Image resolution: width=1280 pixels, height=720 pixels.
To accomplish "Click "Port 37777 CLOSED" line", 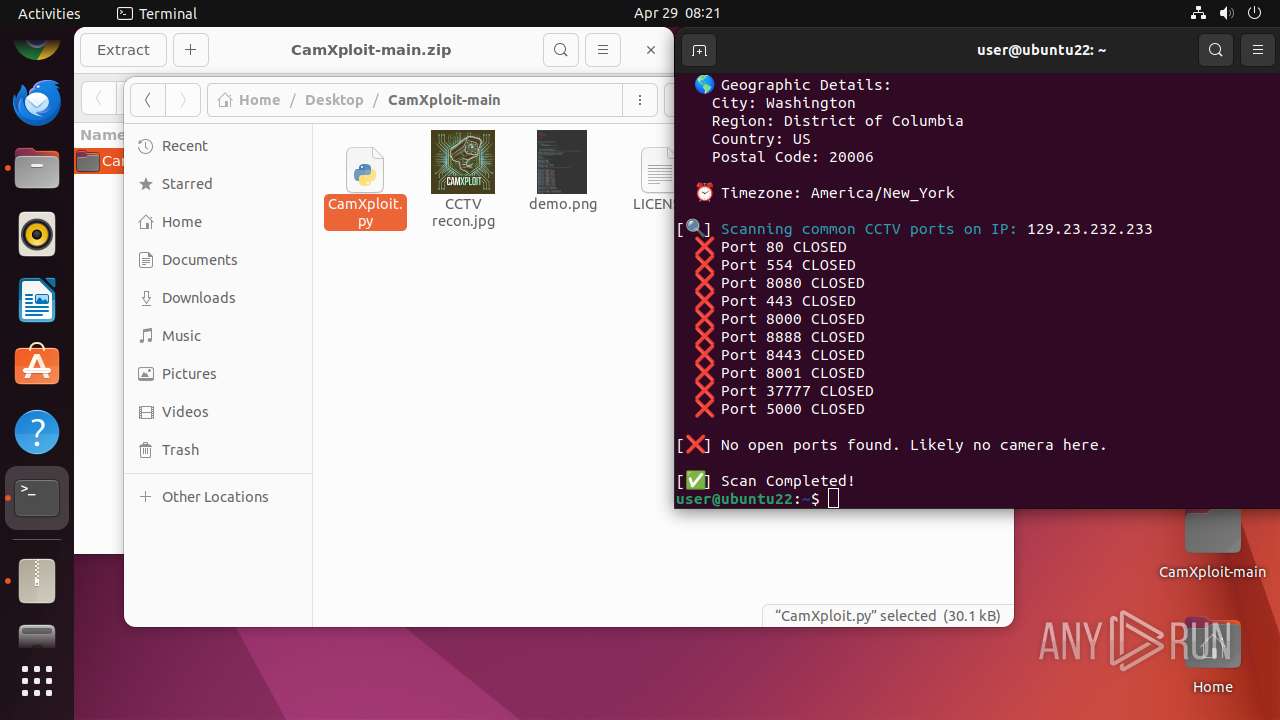I will [x=797, y=391].
